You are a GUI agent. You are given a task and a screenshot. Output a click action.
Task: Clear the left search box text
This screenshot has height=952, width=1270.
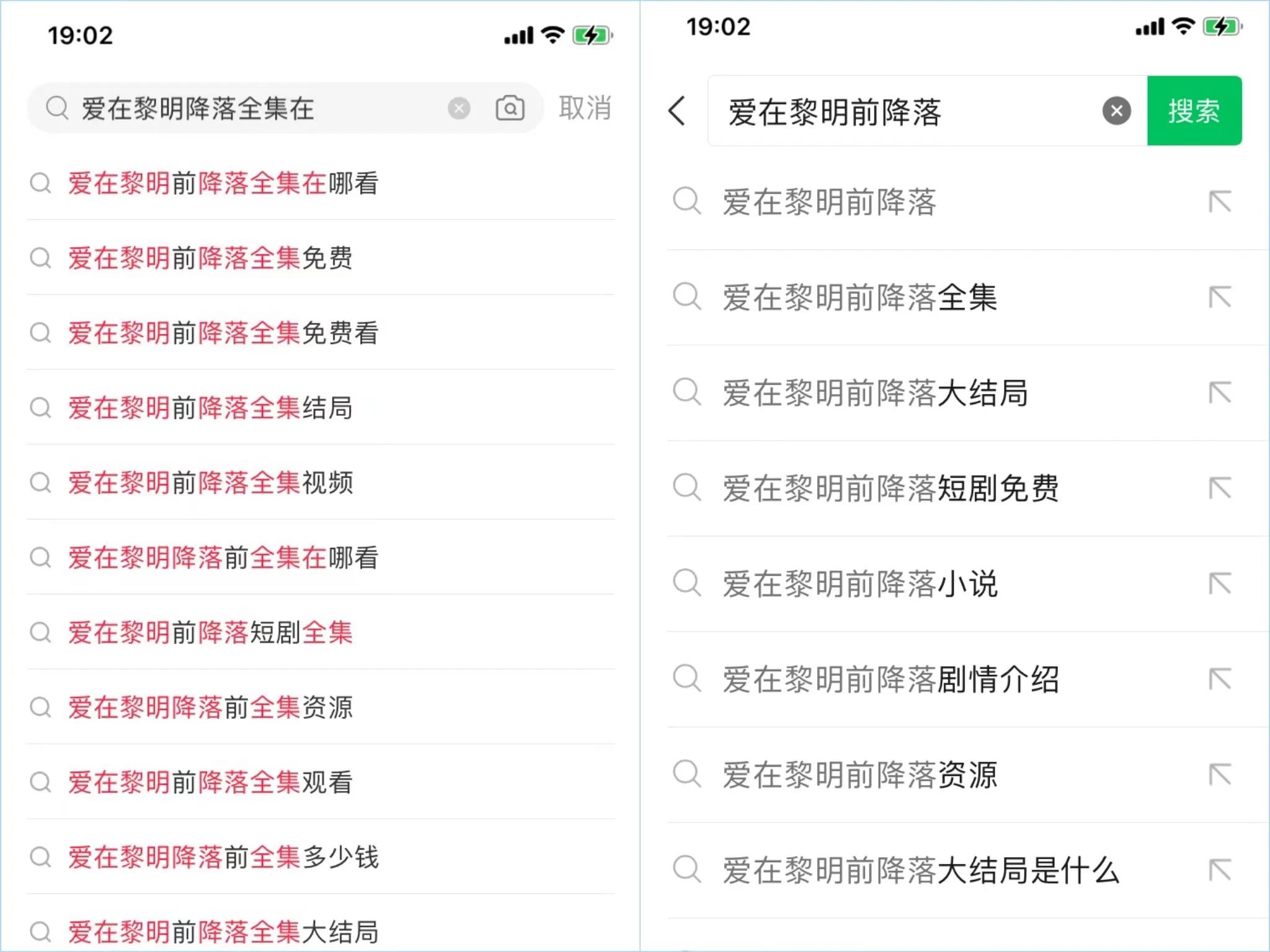459,108
